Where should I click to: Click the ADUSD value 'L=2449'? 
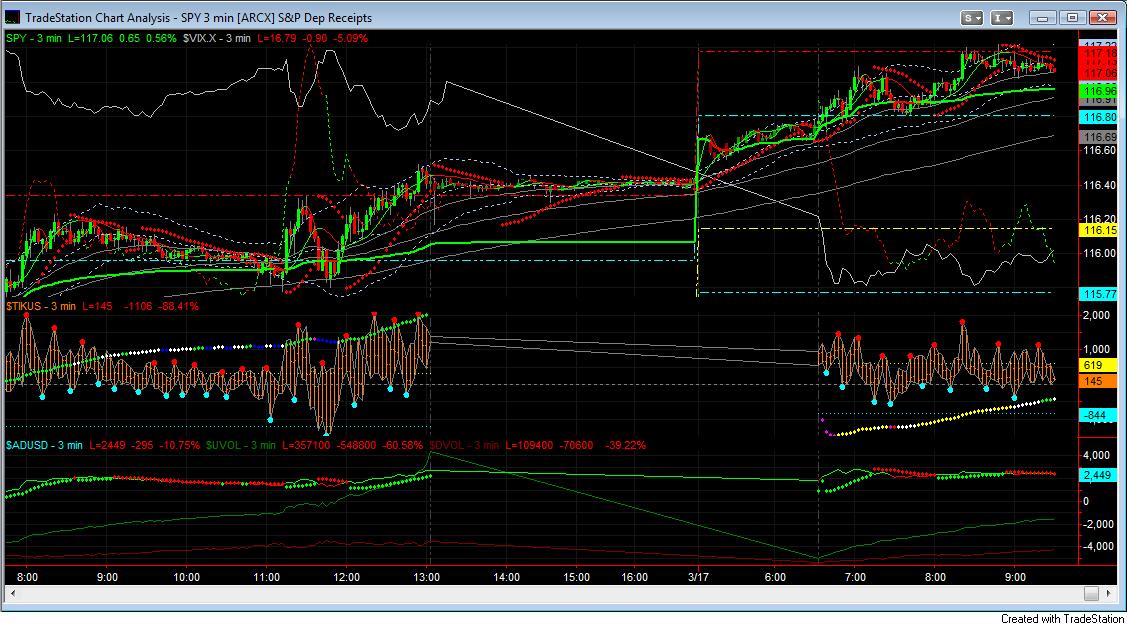point(108,445)
